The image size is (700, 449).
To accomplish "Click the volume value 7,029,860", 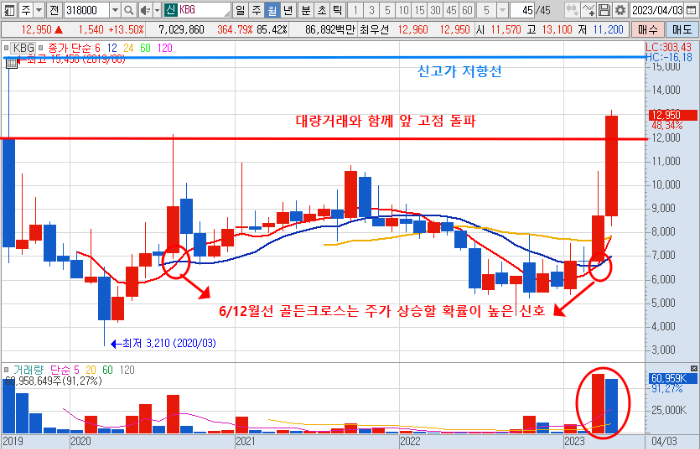I will pyautogui.click(x=181, y=30).
